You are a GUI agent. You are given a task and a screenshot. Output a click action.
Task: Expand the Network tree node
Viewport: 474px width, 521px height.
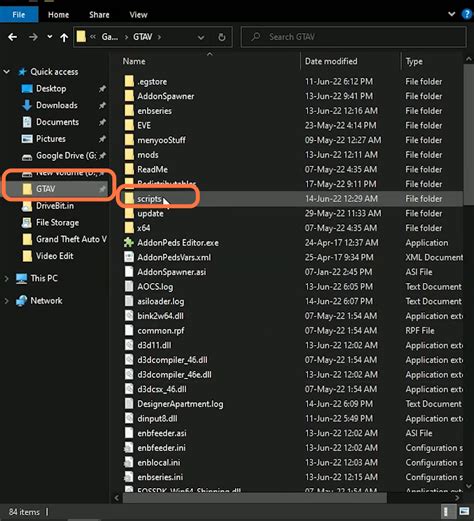(x=6, y=301)
